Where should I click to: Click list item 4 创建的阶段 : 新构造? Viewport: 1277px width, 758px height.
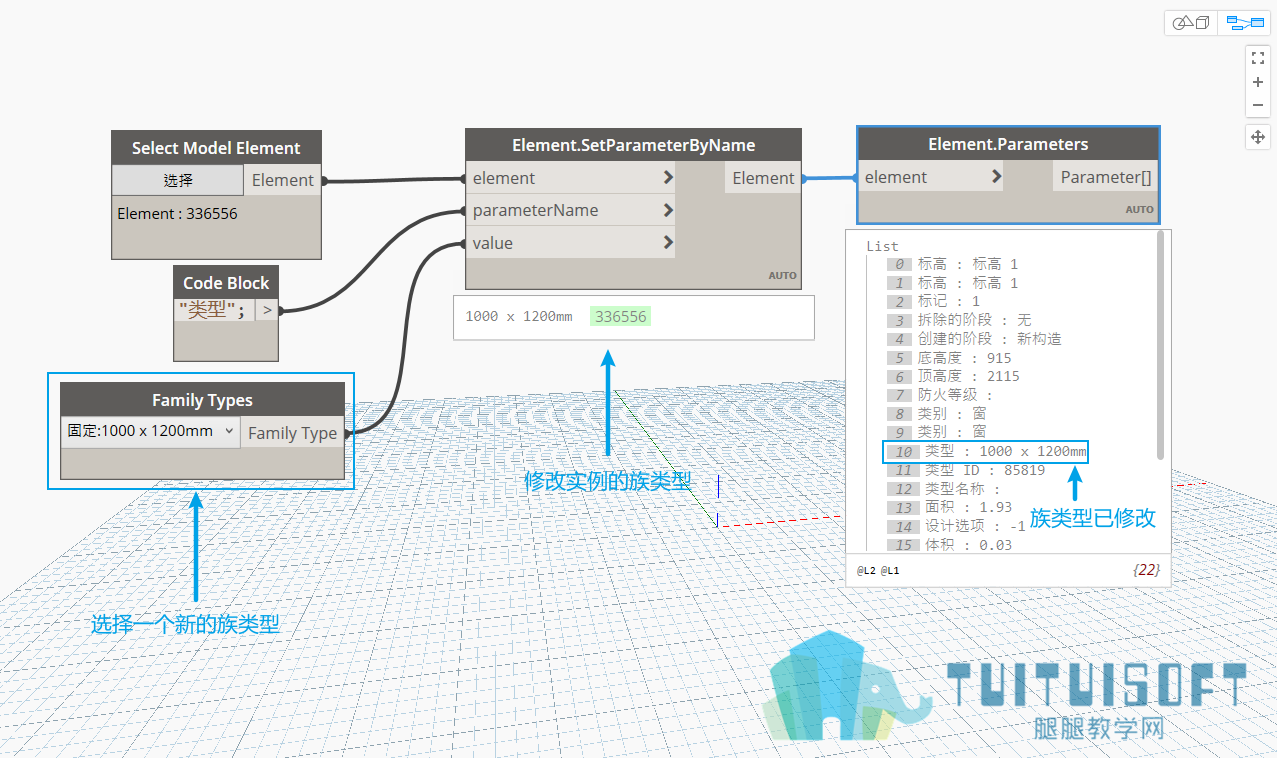(975, 339)
